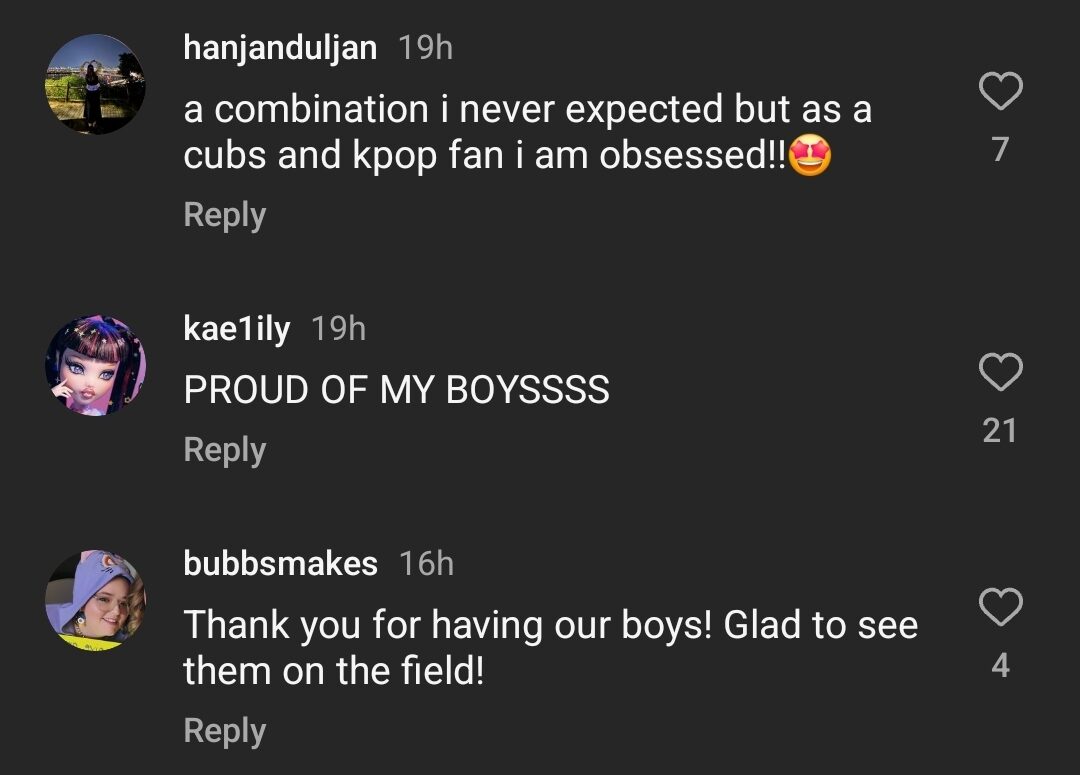Viewport: 1080px width, 775px height.
Task: Go to kae1ily's profile via username
Action: click(x=237, y=329)
